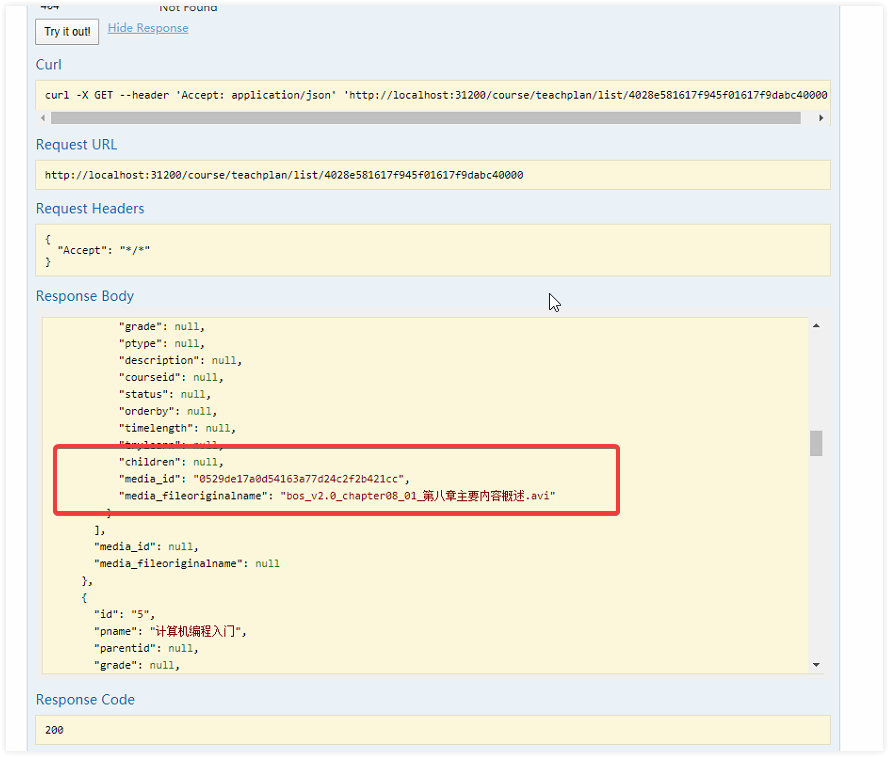Image resolution: width=889 pixels, height=757 pixels.
Task: Click the bos_v2.0_chapter08_01 .avi file name value
Action: point(418,496)
